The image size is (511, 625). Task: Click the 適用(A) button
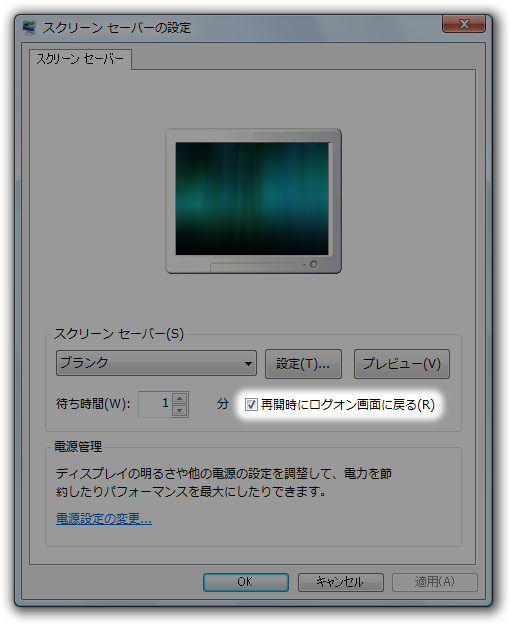click(x=434, y=582)
